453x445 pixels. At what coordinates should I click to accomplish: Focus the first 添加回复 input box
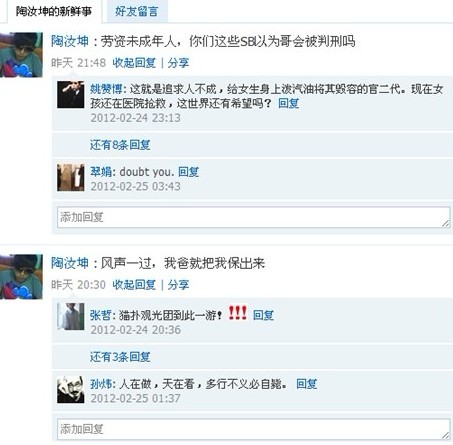pos(254,217)
